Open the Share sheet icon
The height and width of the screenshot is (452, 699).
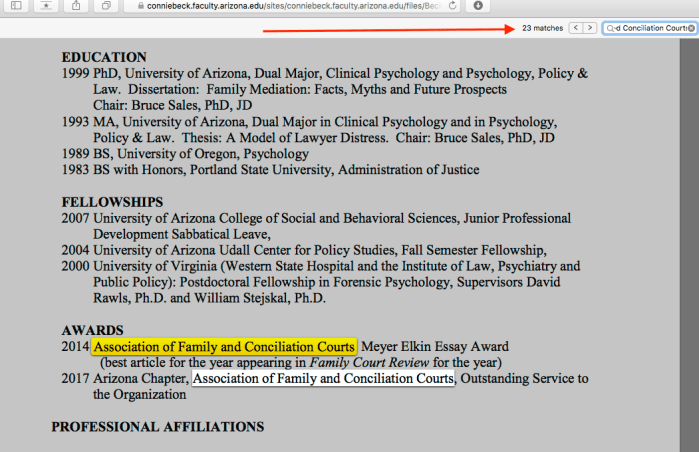click(77, 6)
